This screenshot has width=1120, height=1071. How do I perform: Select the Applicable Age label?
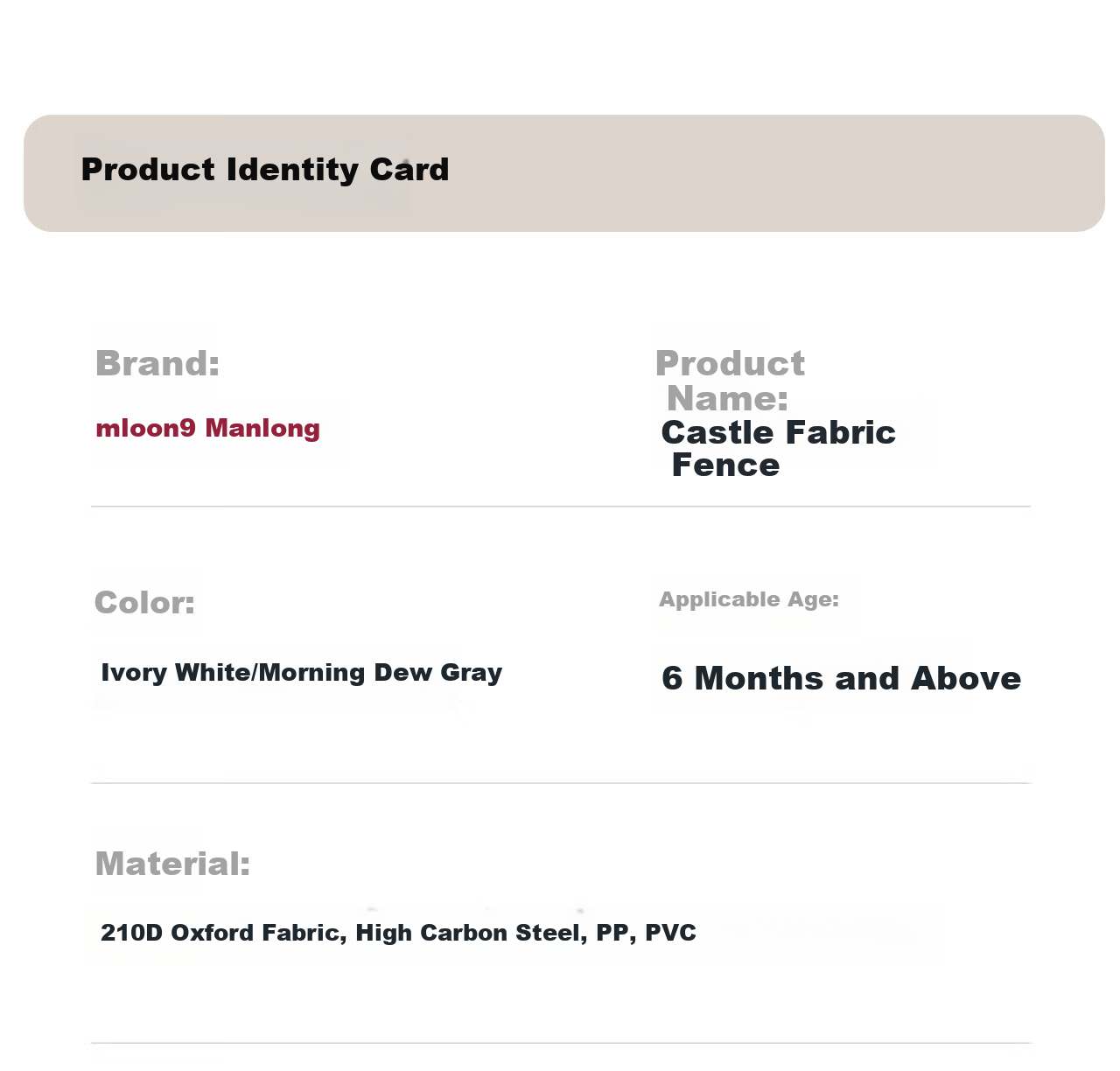pyautogui.click(x=749, y=599)
